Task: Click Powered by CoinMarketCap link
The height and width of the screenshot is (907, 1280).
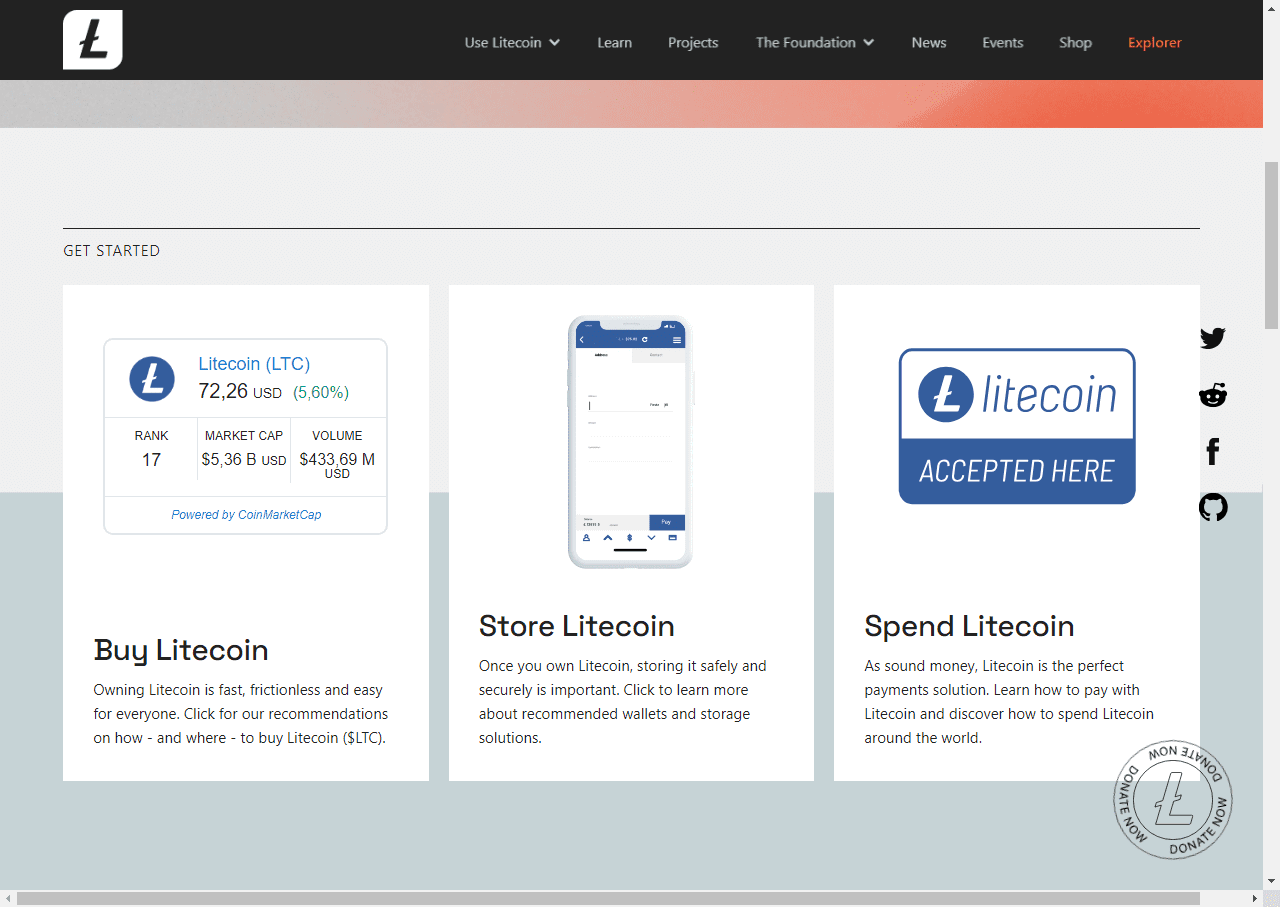Action: tap(246, 515)
